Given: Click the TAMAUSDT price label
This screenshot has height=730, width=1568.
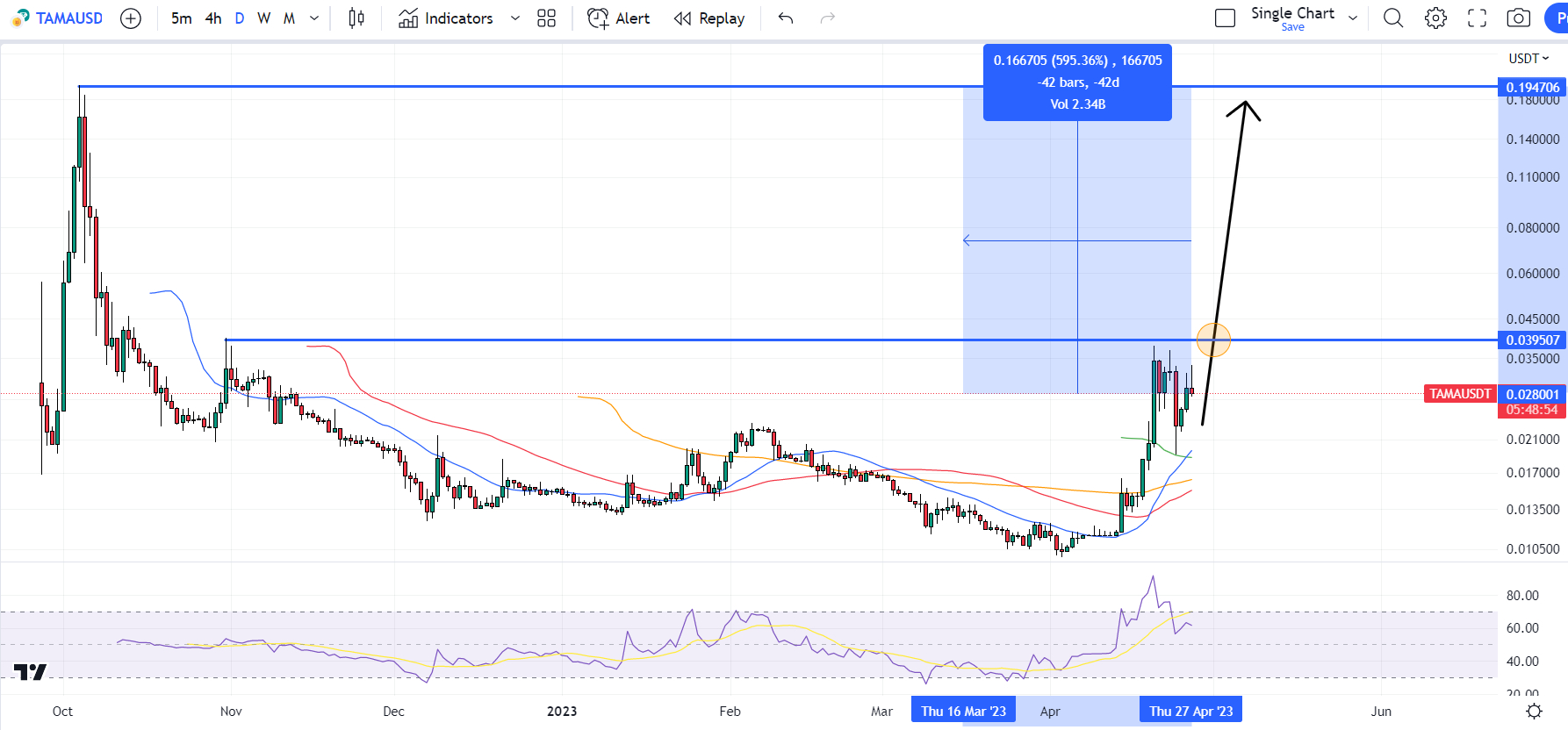Looking at the screenshot, I should click(1460, 394).
